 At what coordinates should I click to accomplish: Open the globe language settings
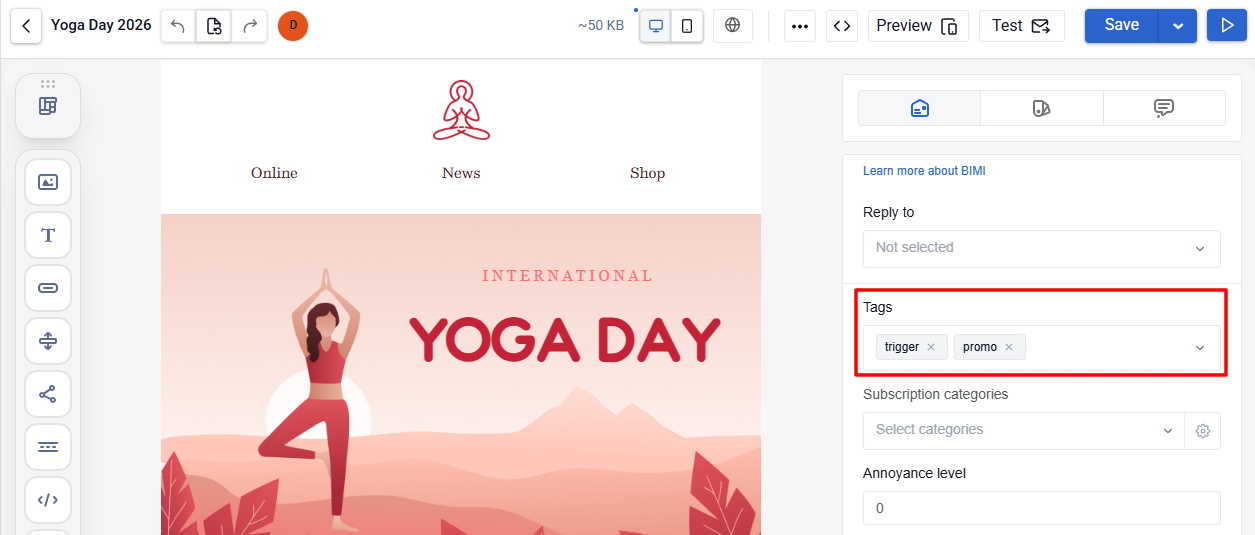tap(733, 26)
